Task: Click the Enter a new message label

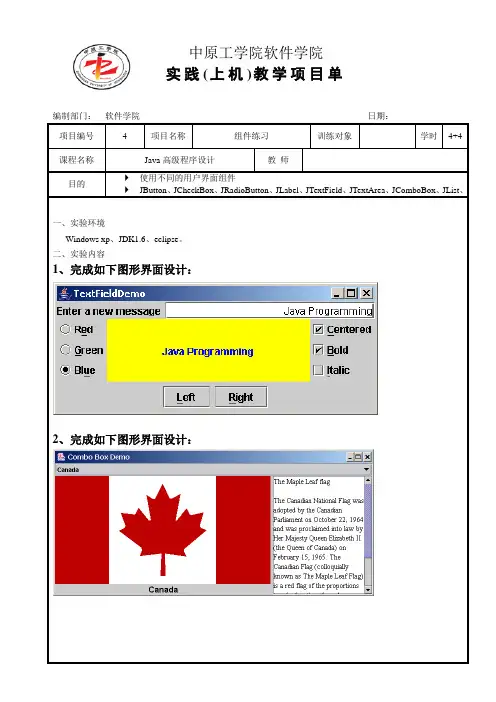Action: pyautogui.click(x=108, y=311)
